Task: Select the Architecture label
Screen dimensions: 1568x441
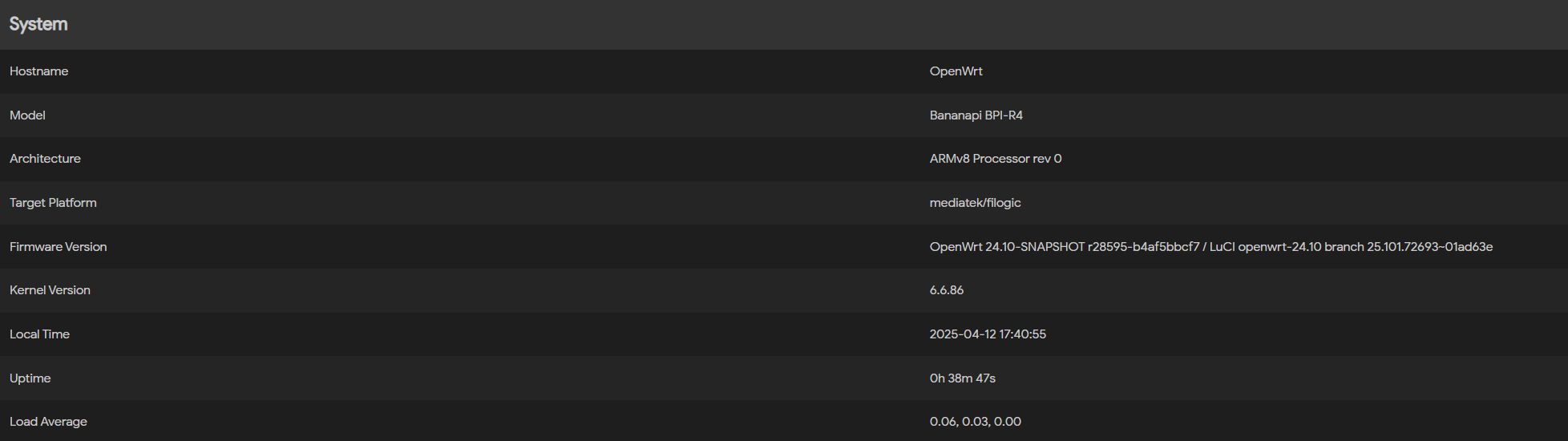Action: [45, 159]
